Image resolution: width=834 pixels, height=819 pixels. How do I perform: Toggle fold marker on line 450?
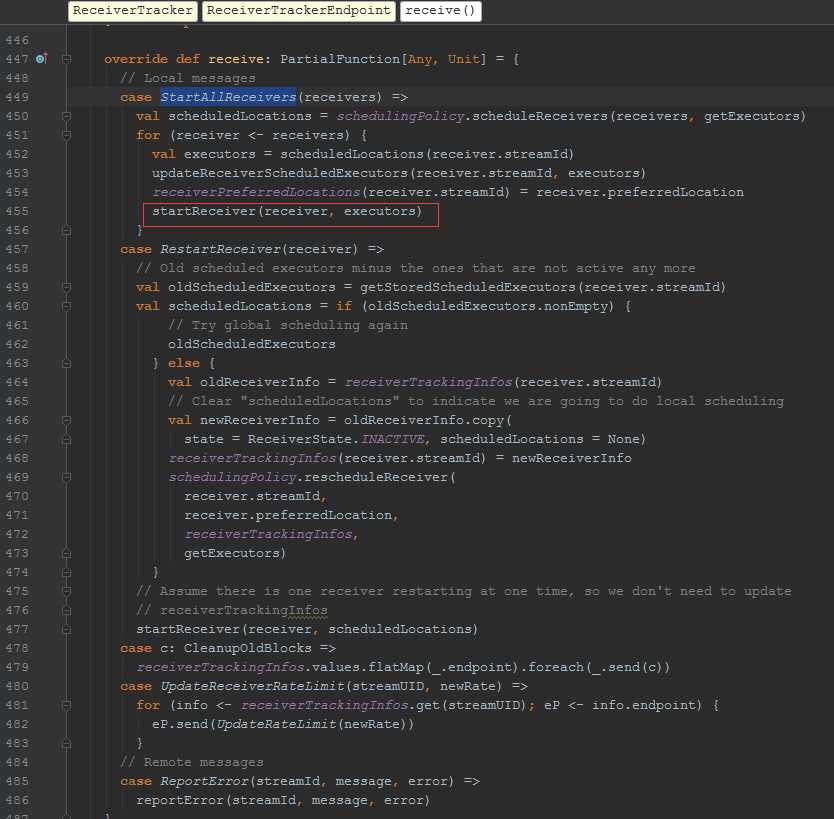tap(66, 116)
